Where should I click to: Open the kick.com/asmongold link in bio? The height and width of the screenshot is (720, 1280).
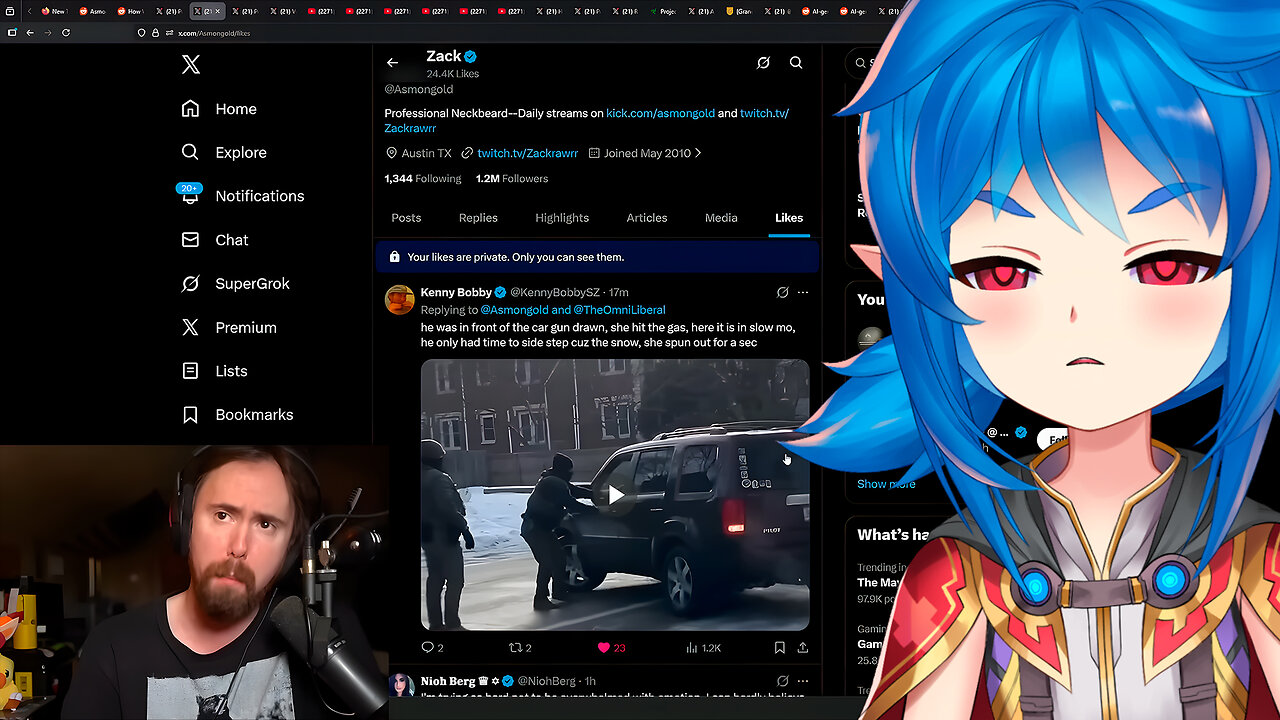pos(660,113)
